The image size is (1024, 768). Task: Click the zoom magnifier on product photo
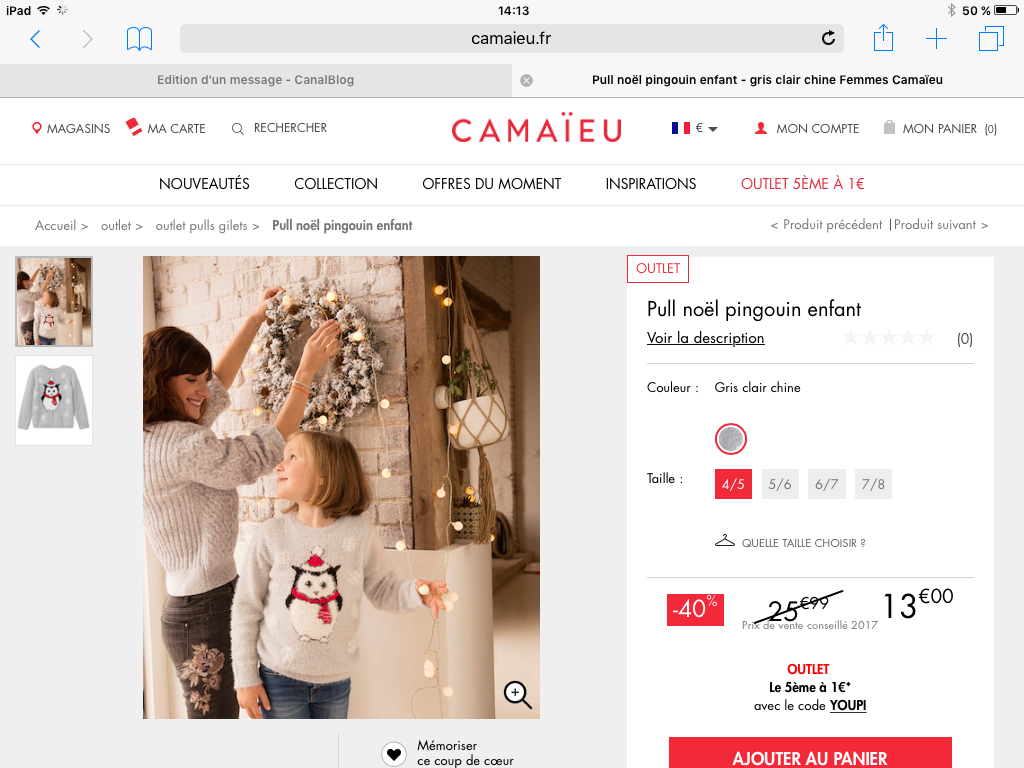tap(517, 694)
